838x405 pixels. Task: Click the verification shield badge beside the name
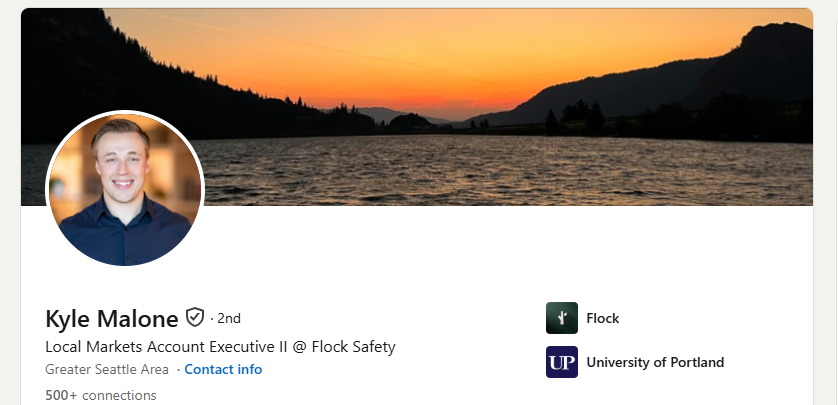[x=195, y=317]
